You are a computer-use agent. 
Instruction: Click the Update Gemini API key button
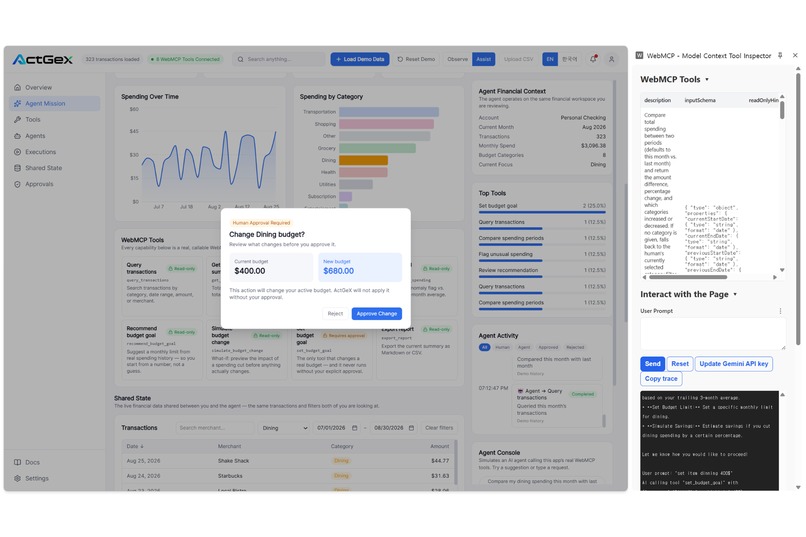[734, 364]
